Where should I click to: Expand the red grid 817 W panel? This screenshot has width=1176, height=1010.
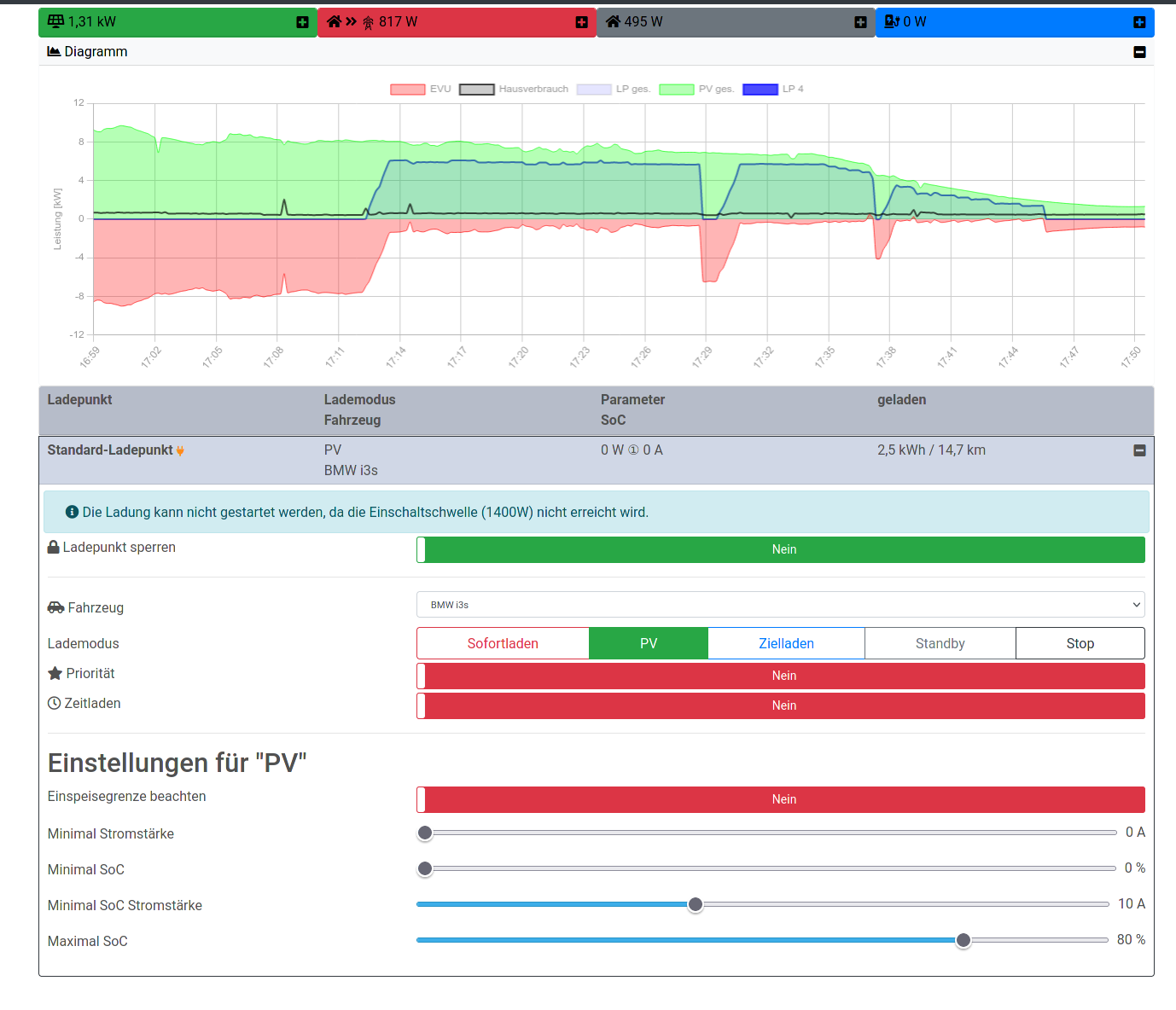581,22
